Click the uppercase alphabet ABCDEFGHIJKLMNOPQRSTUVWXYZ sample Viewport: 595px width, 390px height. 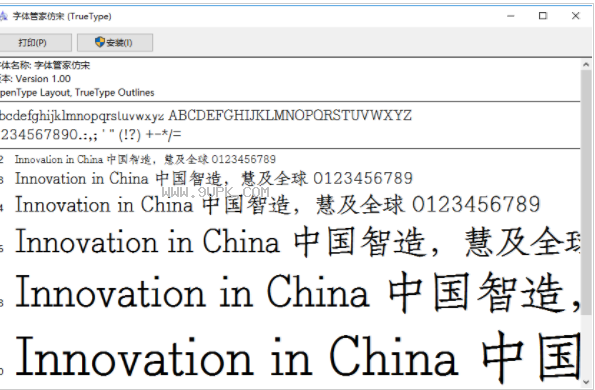[290, 115]
